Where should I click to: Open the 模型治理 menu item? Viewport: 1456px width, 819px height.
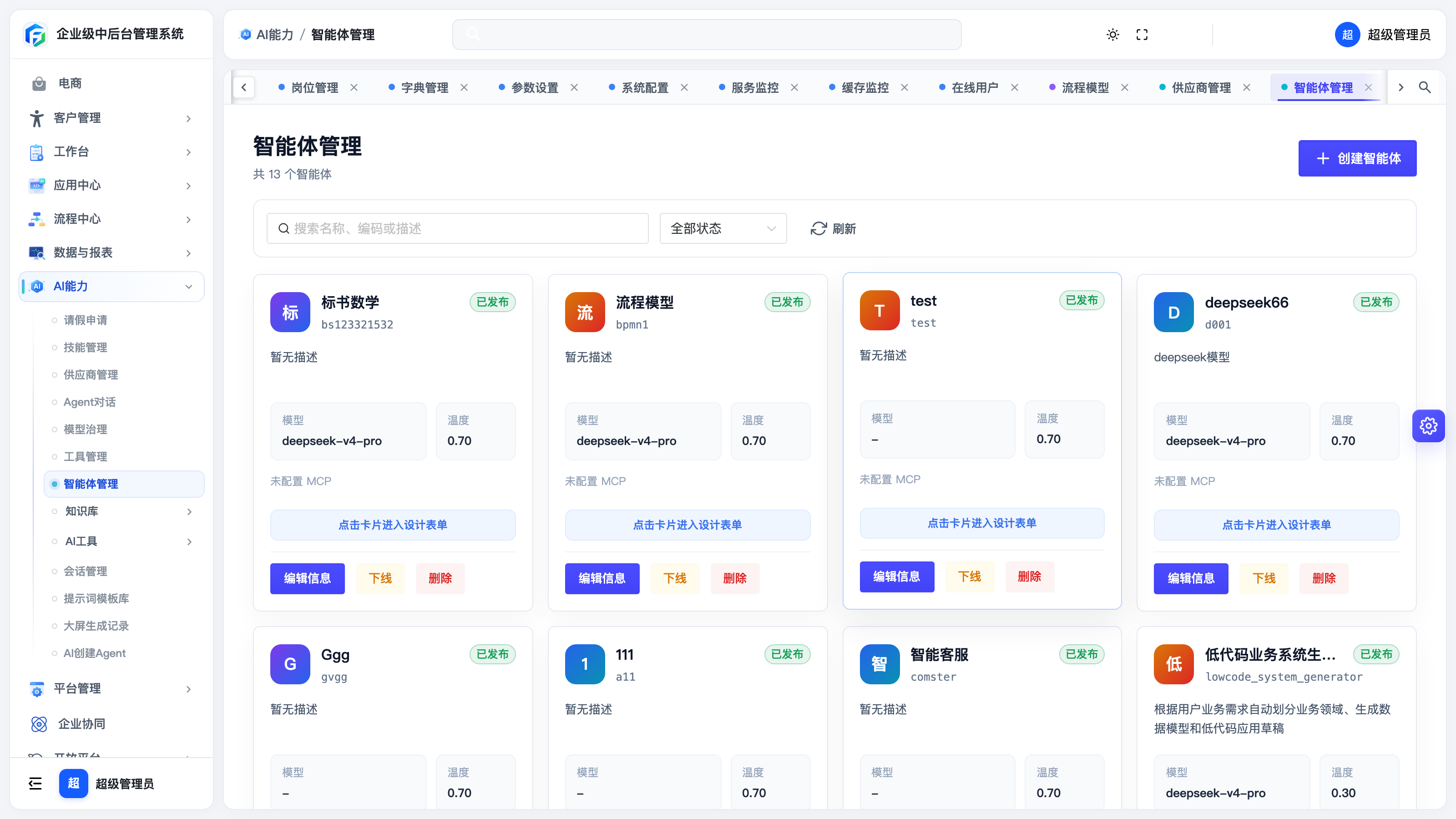click(x=86, y=429)
